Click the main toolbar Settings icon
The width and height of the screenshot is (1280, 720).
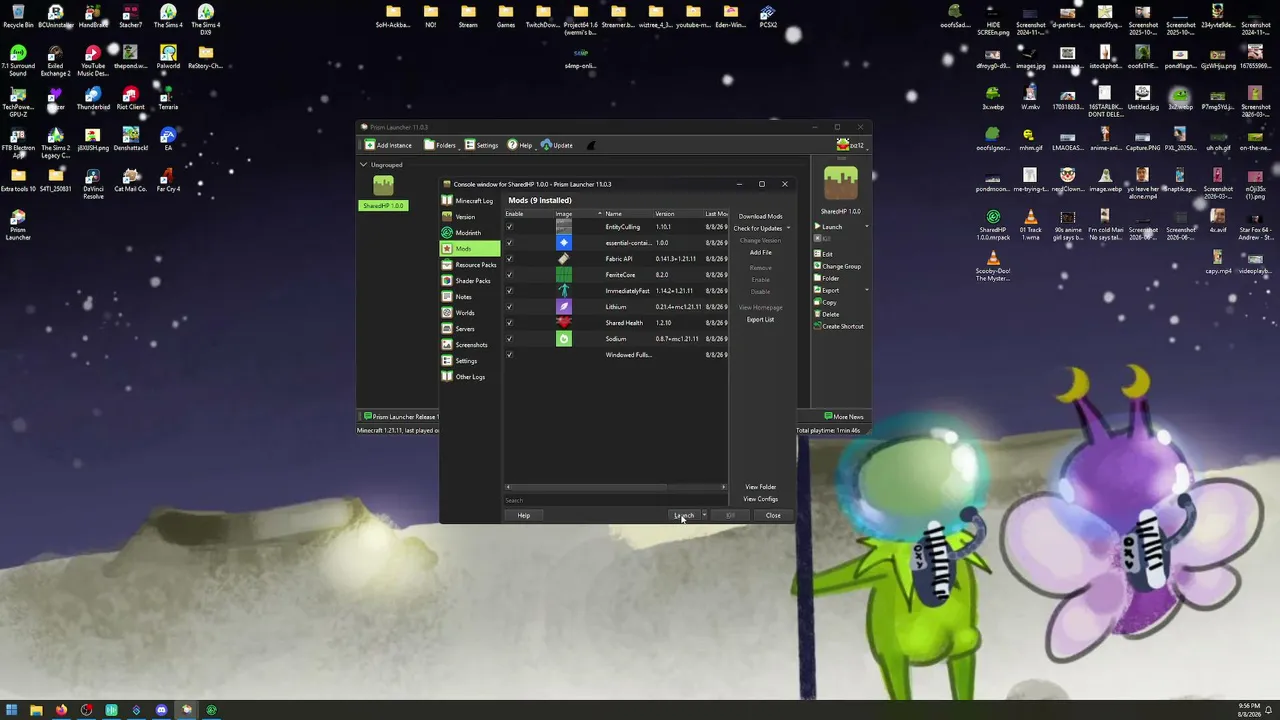(x=470, y=145)
